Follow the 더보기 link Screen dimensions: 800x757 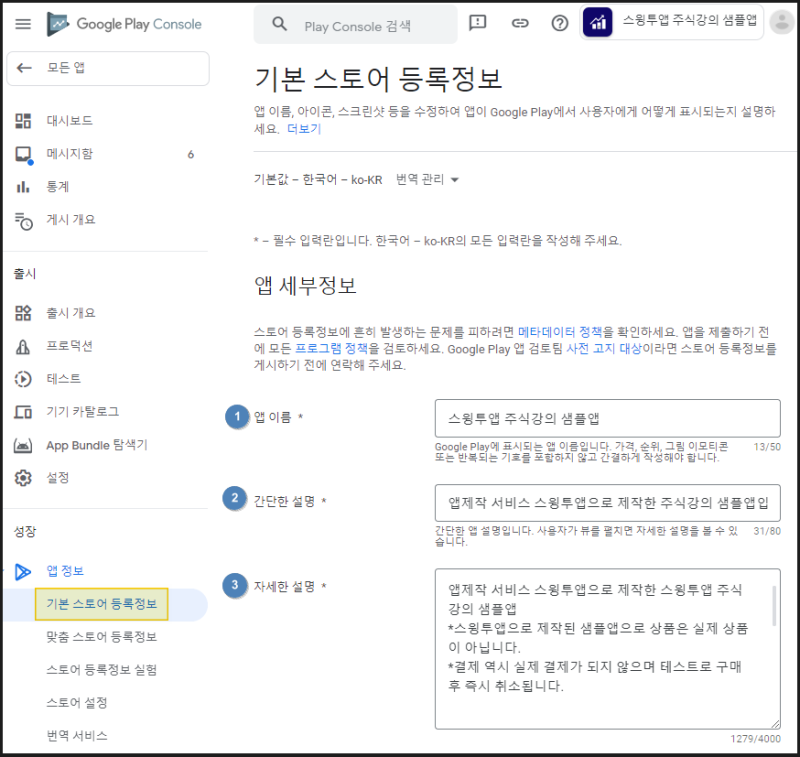tap(304, 129)
